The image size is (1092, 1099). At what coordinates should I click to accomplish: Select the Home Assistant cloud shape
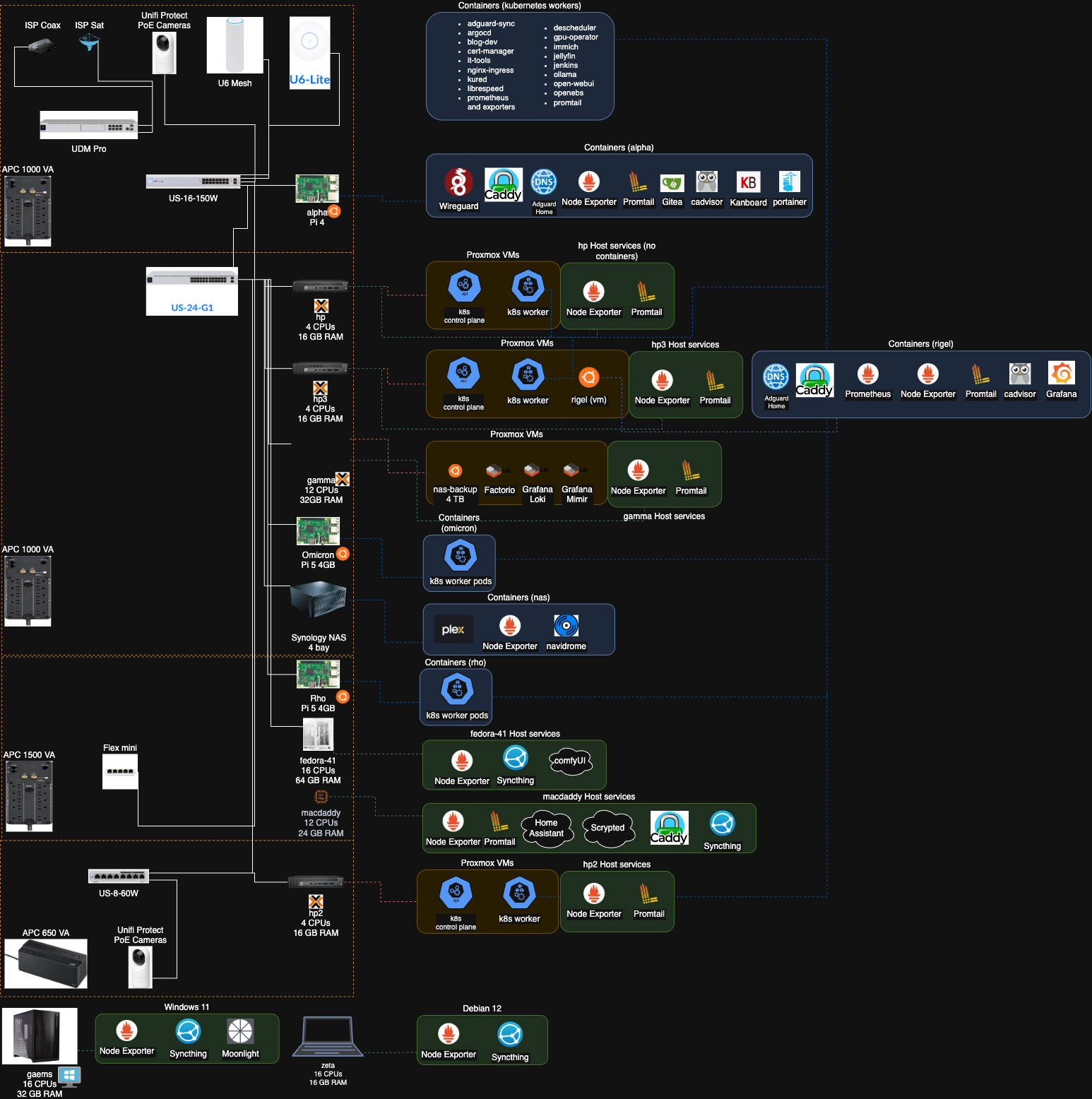point(546,828)
